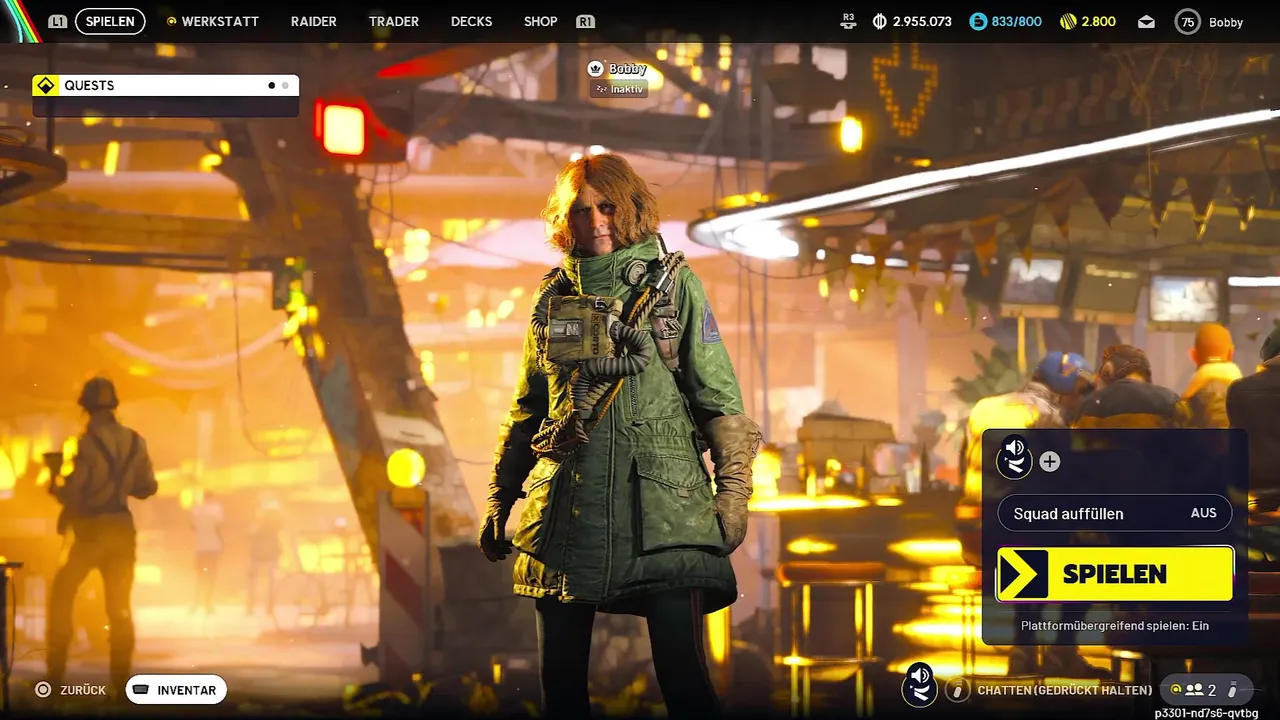Click the Bobby nameplate above character
The width and height of the screenshot is (1280, 720).
(x=627, y=69)
